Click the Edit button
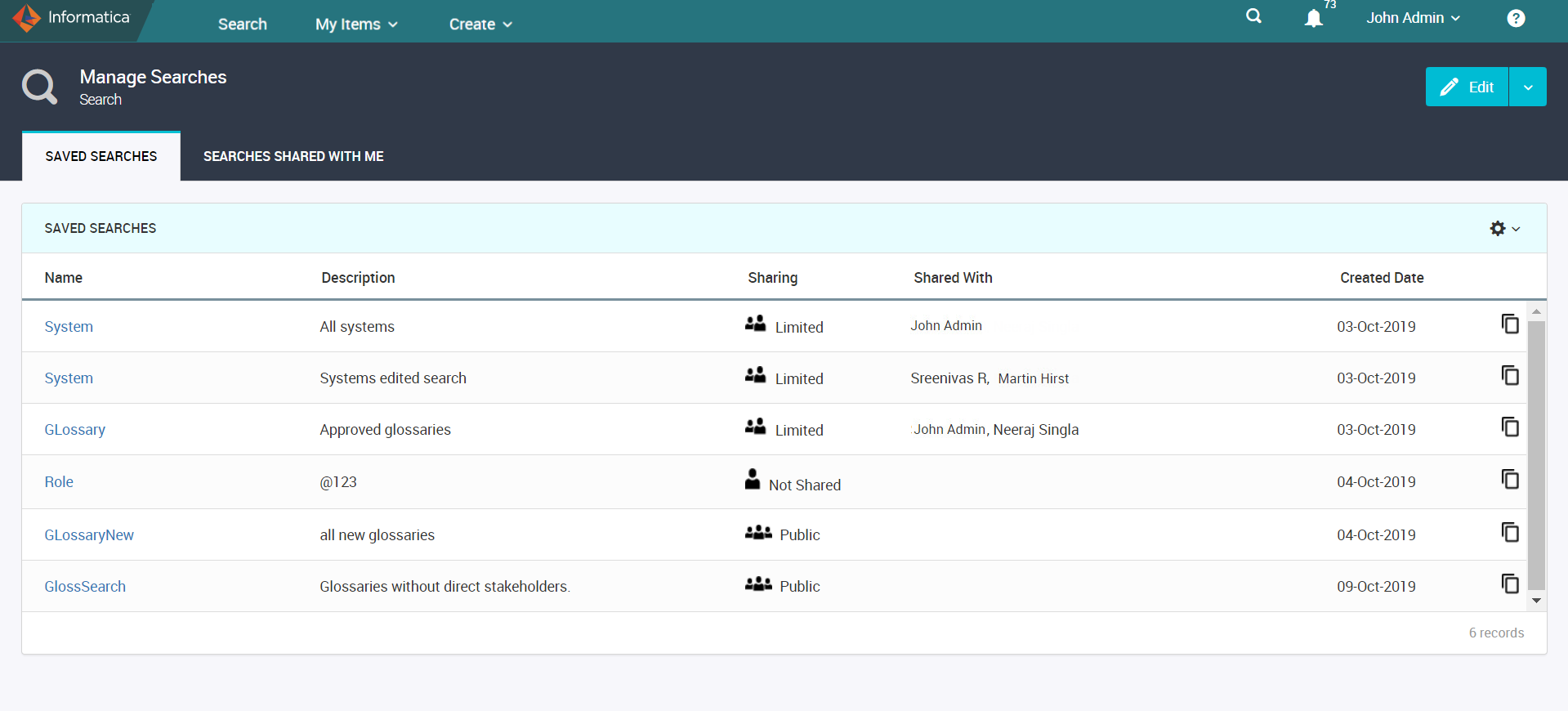 pyautogui.click(x=1467, y=87)
